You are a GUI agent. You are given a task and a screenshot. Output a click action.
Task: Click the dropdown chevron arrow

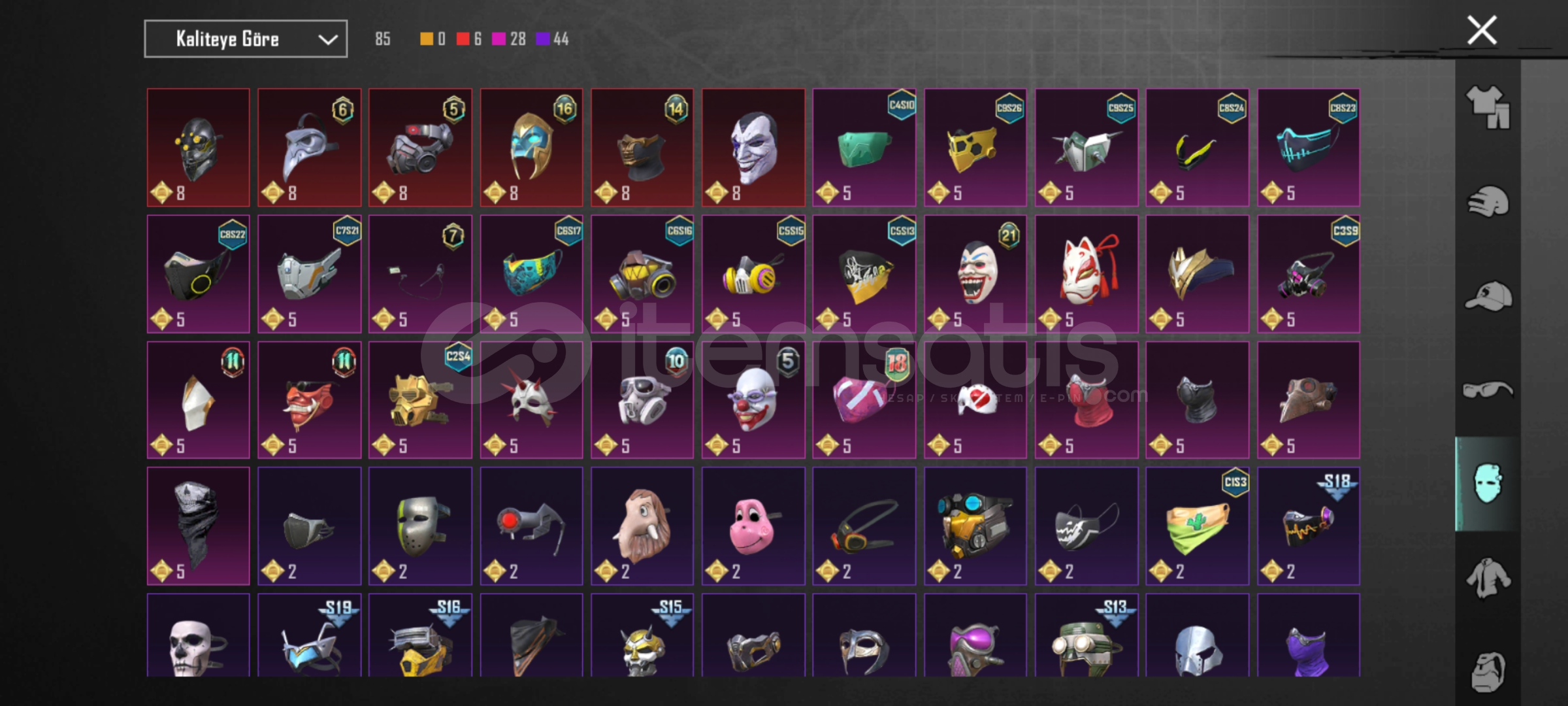point(327,40)
